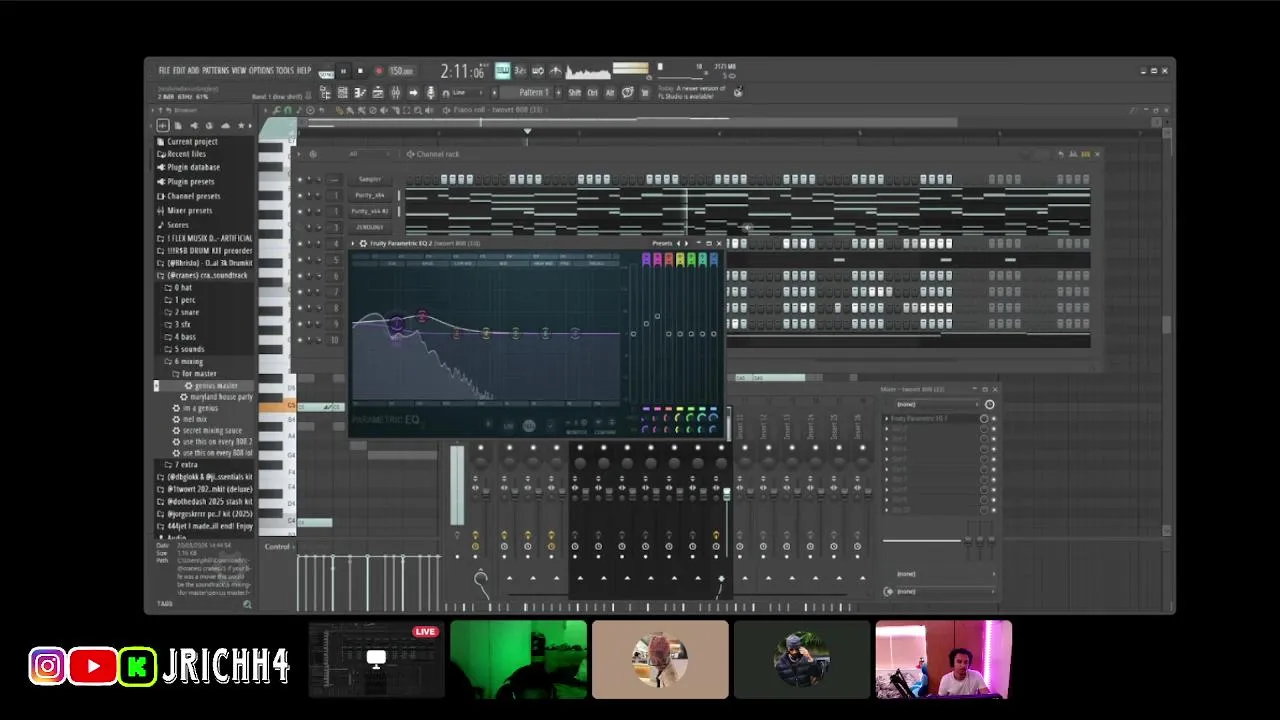This screenshot has width=1280, height=720.
Task: Mute the Sampler channel via its LED
Action: [299, 180]
